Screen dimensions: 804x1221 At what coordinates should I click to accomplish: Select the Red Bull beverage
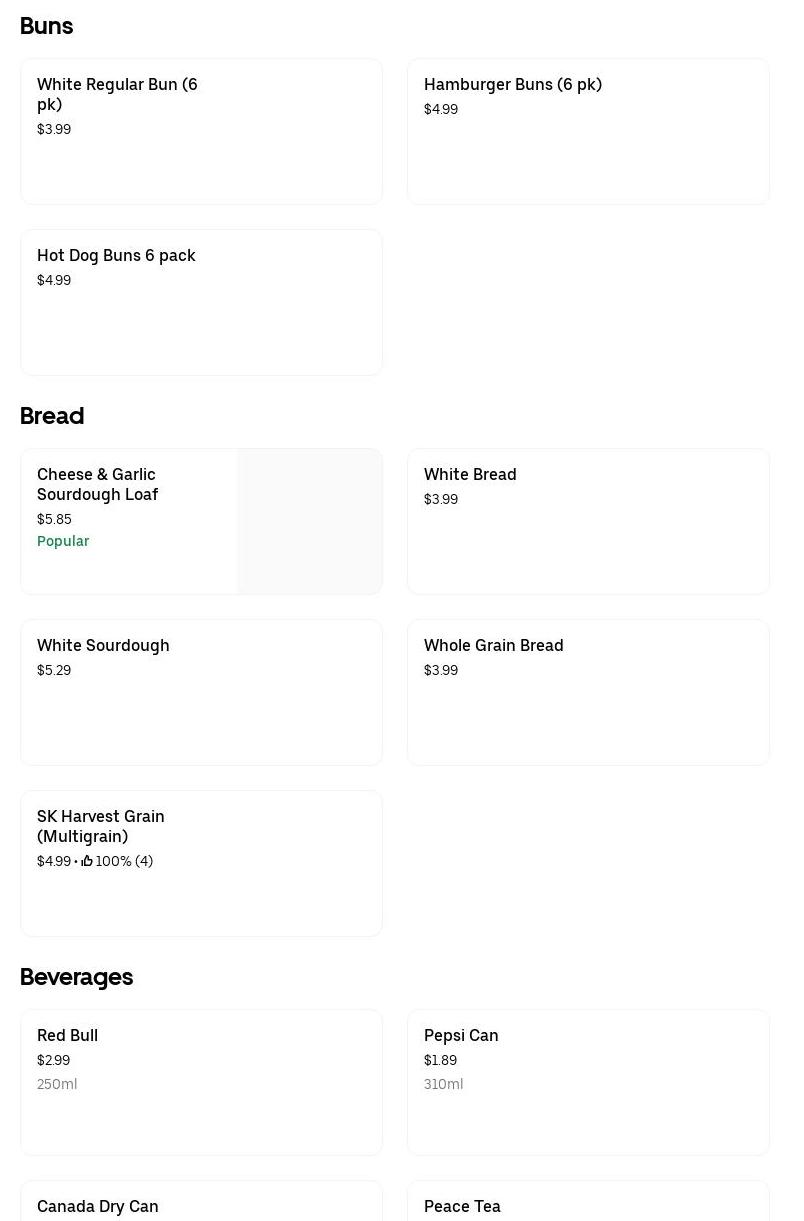pyautogui.click(x=201, y=1082)
